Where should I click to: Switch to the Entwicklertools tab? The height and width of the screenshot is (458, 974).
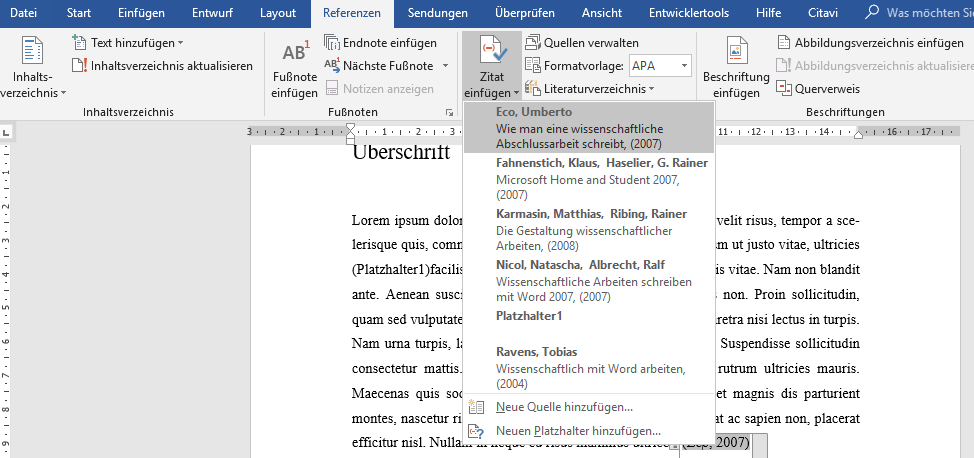689,13
